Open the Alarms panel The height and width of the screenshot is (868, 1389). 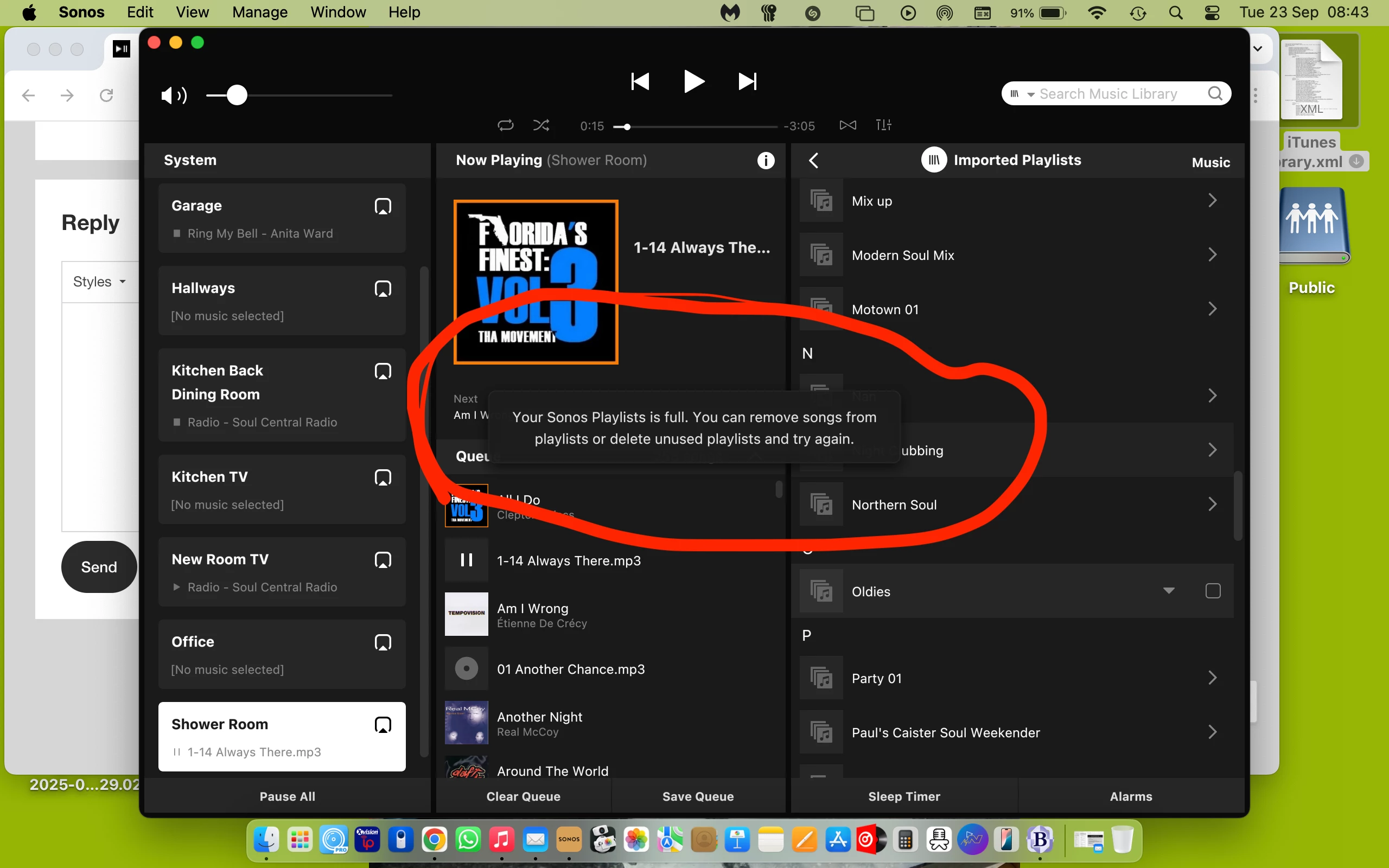[x=1131, y=796]
